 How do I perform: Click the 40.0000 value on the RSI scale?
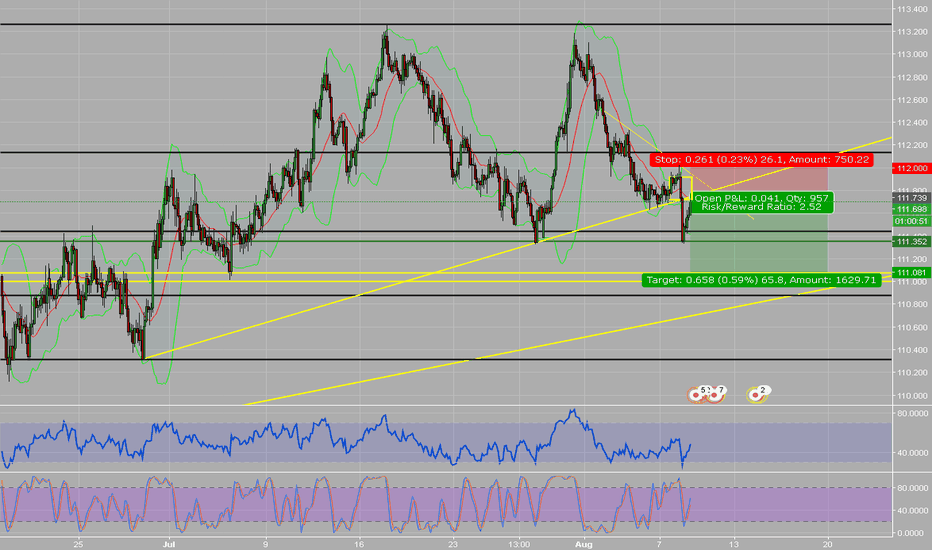(912, 453)
